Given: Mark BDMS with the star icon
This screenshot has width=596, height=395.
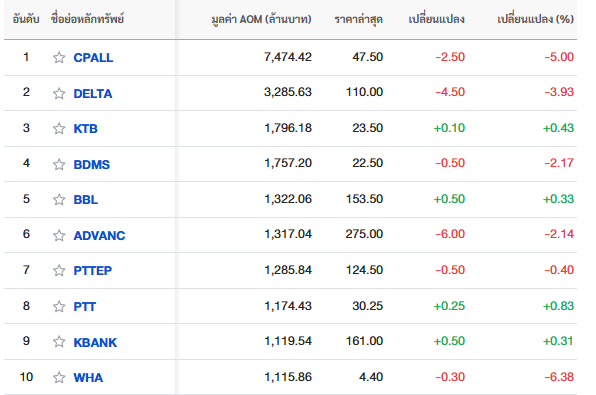Looking at the screenshot, I should tap(59, 164).
